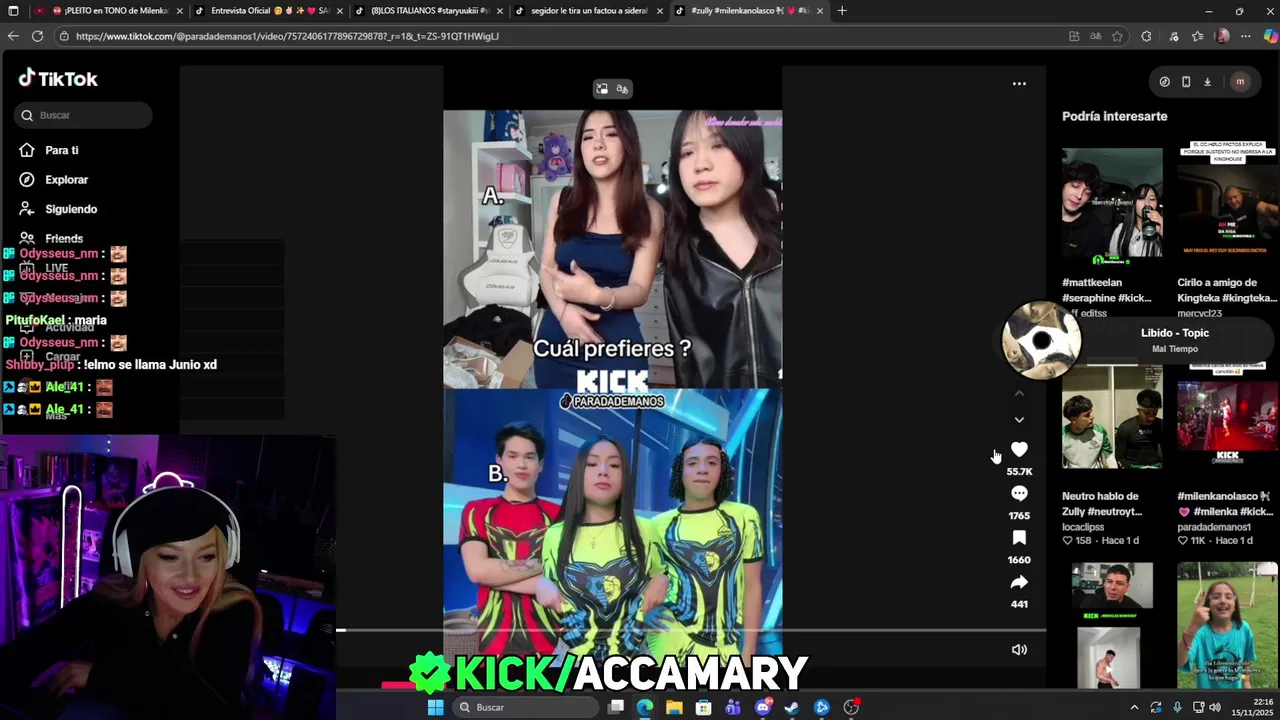1280x720 pixels.
Task: Open File Explorer from the taskbar
Action: tap(674, 707)
